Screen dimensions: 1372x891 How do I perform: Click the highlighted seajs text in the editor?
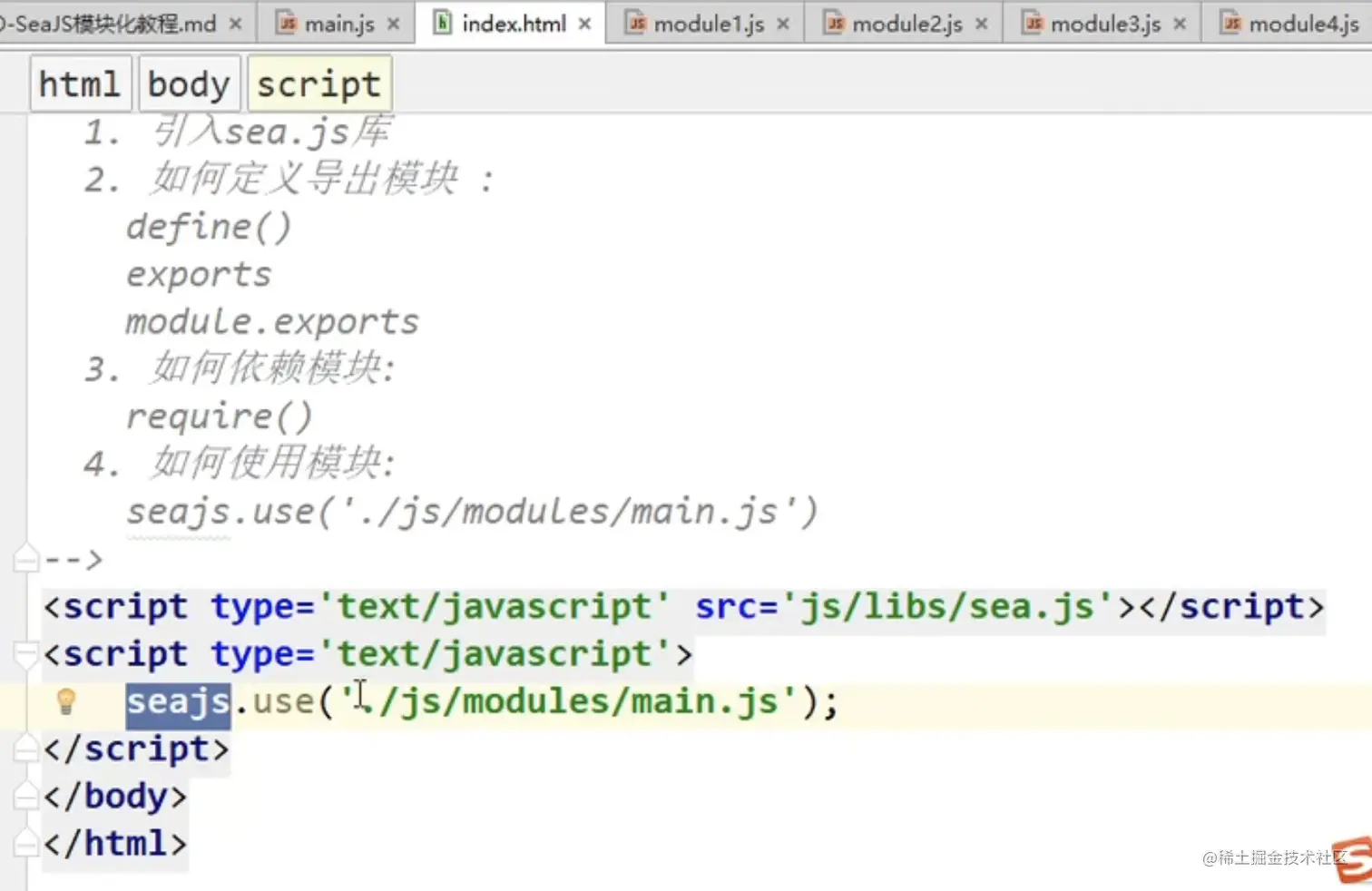click(178, 700)
